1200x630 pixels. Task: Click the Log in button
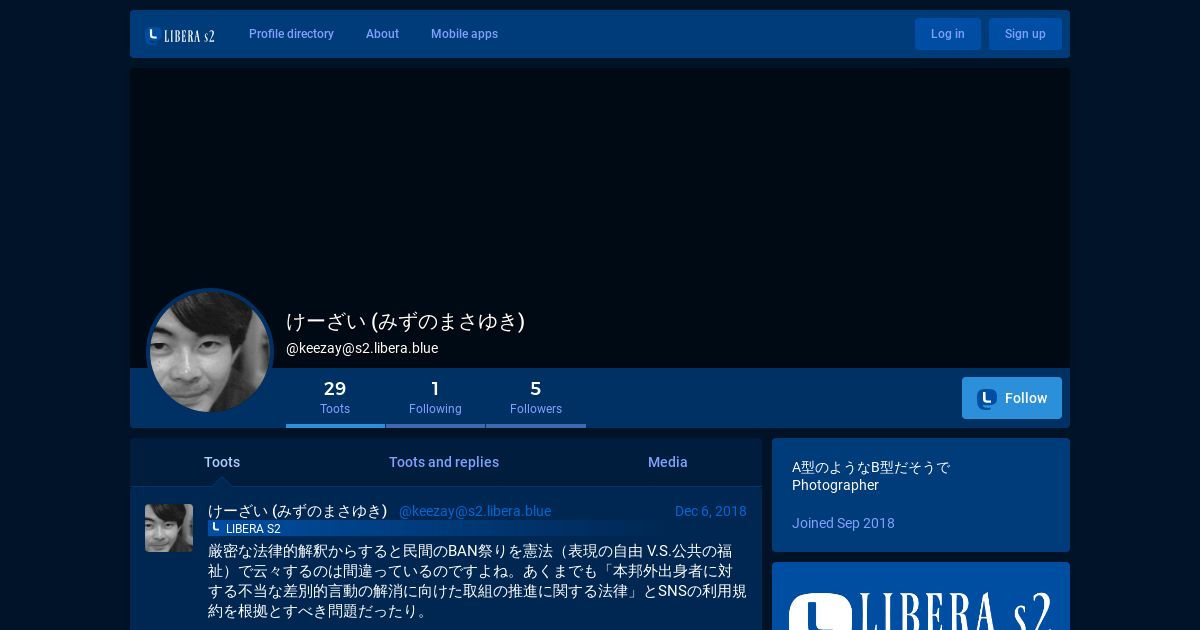point(947,34)
